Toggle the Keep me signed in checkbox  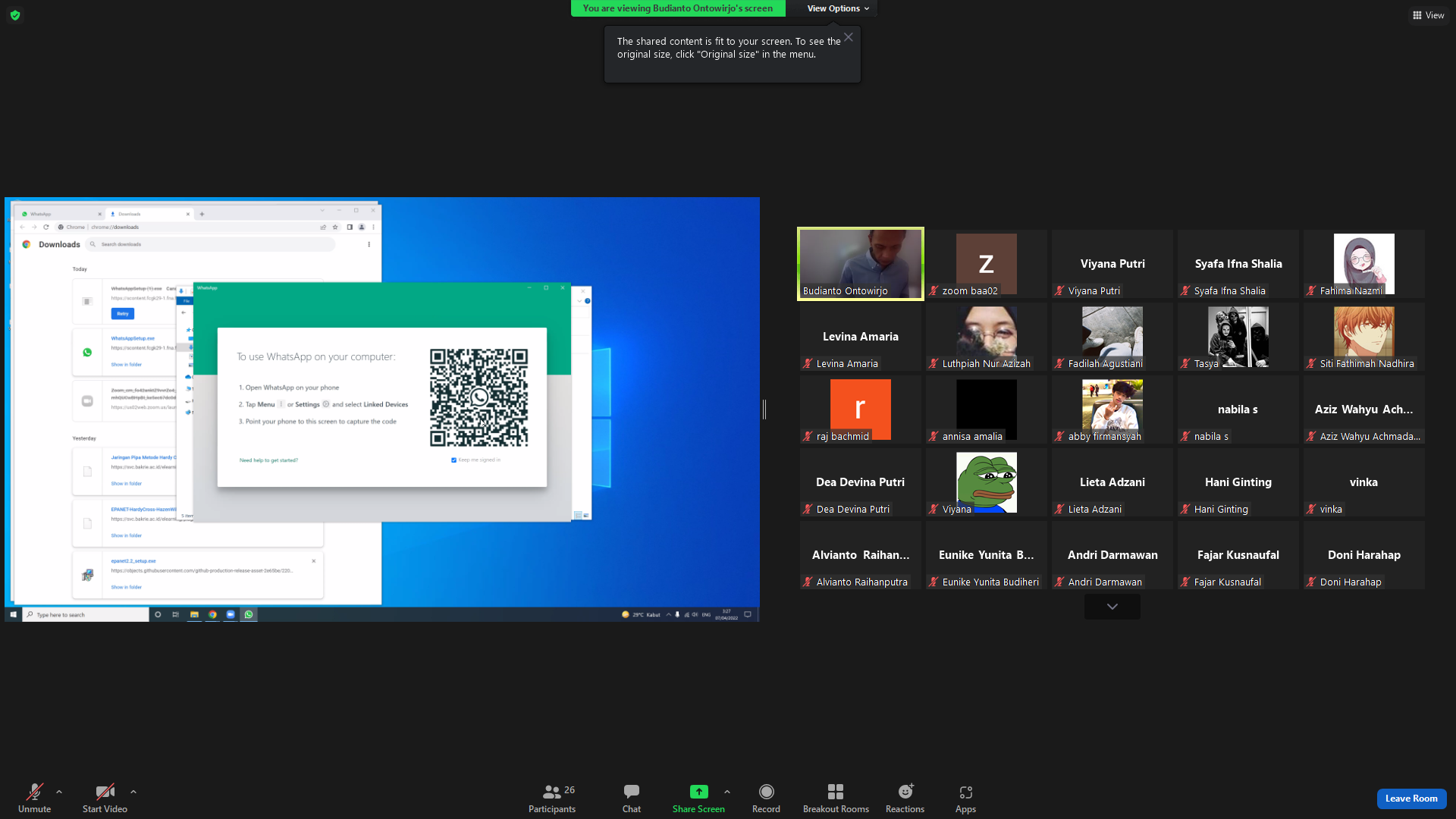(453, 460)
